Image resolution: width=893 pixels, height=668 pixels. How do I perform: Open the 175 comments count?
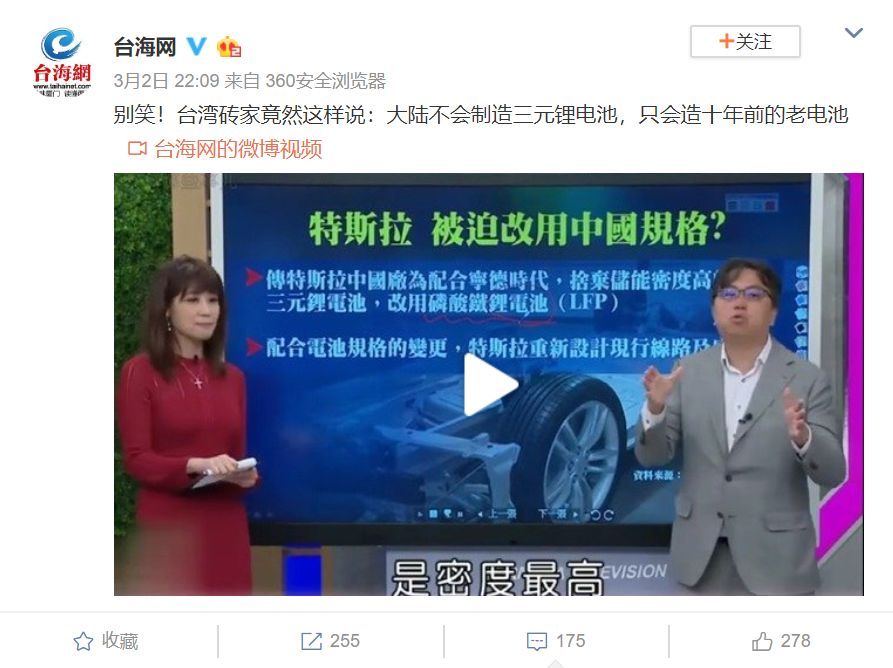[570, 641]
